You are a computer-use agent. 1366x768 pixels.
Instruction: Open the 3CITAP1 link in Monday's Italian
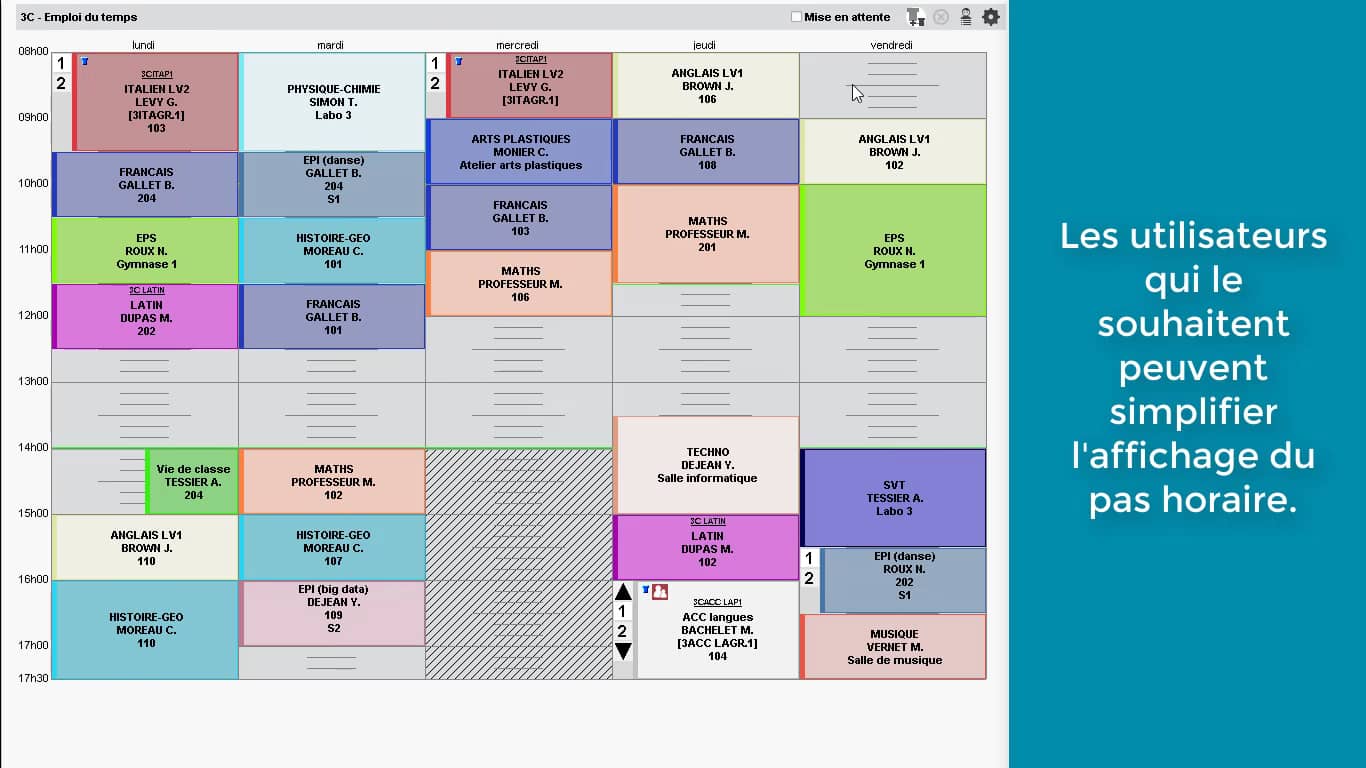tap(157, 74)
